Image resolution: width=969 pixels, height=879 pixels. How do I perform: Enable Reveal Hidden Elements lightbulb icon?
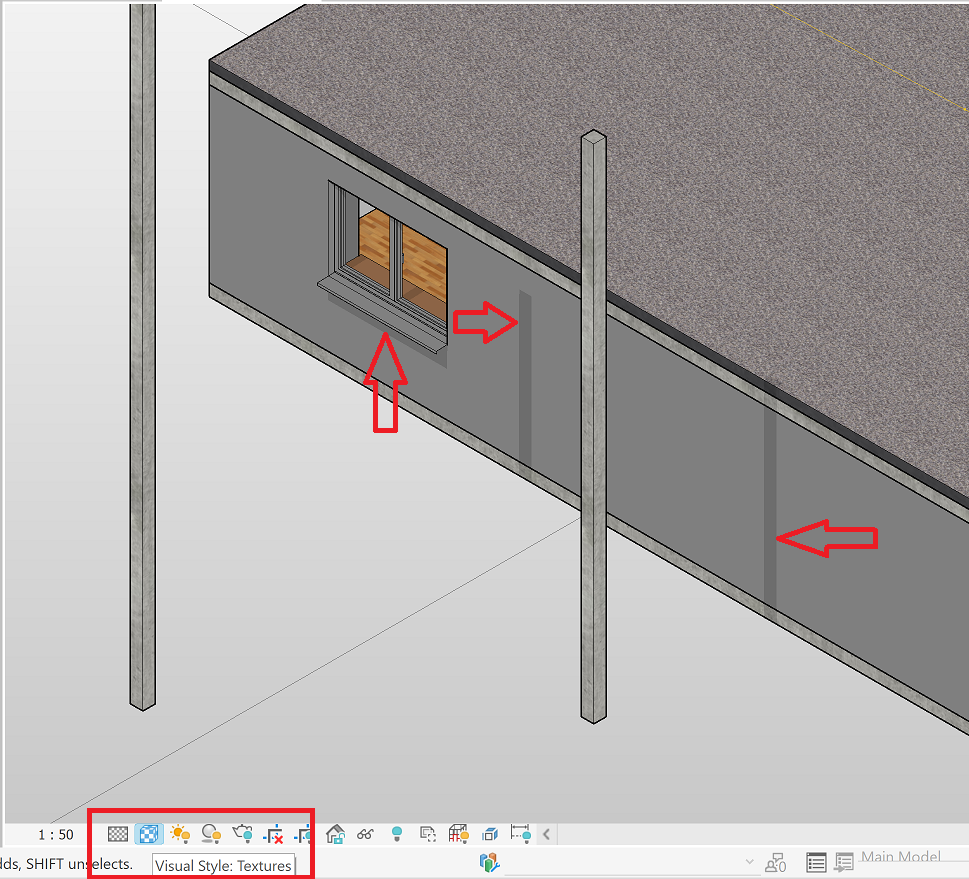[397, 833]
